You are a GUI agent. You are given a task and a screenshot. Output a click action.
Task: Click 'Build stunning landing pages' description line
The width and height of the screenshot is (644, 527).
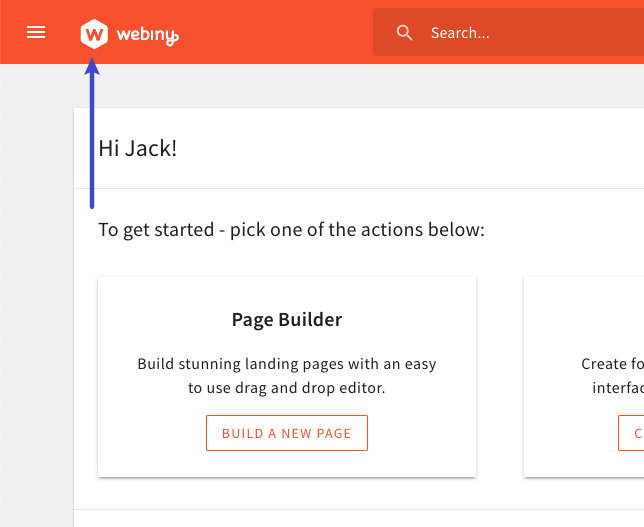tap(287, 364)
